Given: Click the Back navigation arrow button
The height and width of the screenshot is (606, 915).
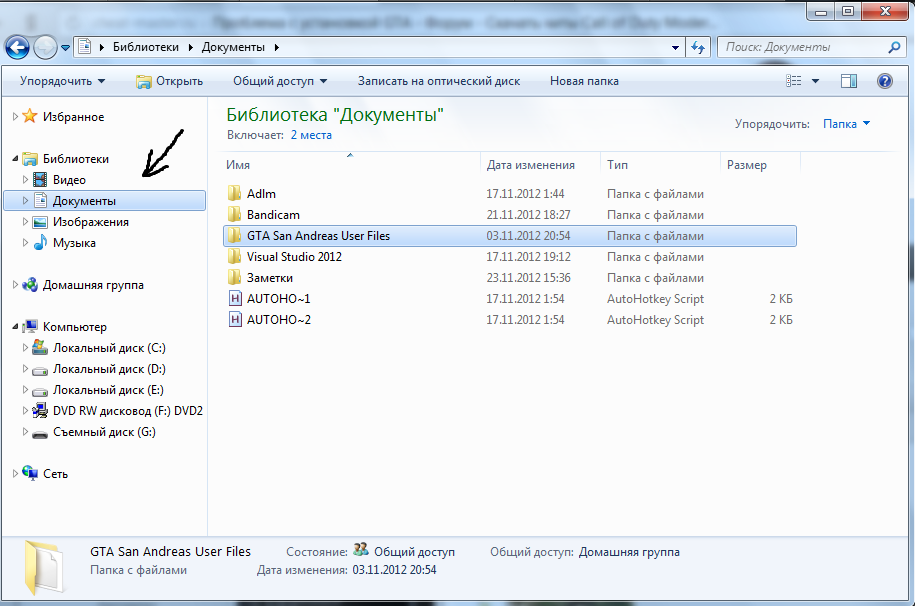Looking at the screenshot, I should coord(18,47).
